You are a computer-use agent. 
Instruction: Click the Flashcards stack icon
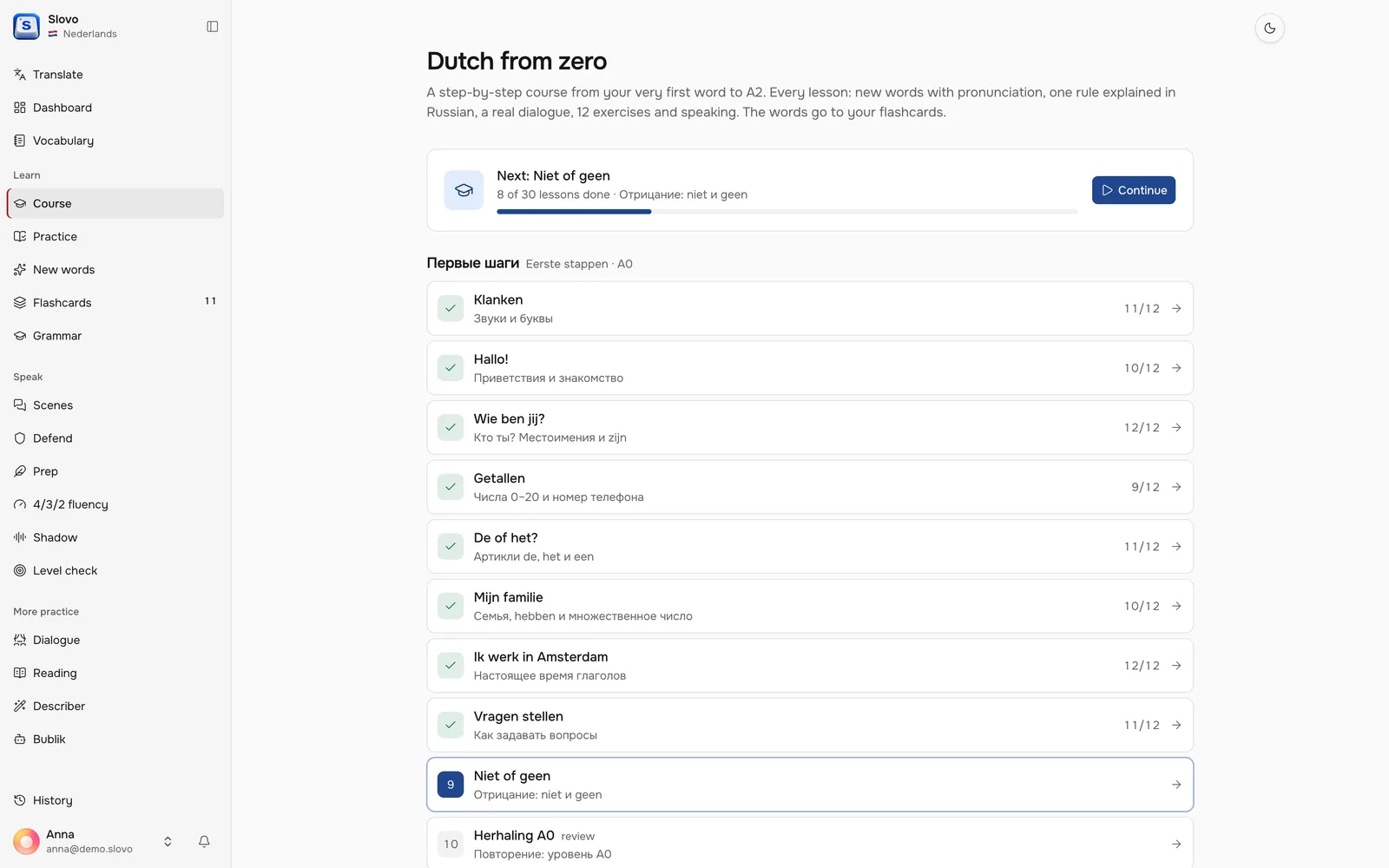(20, 302)
